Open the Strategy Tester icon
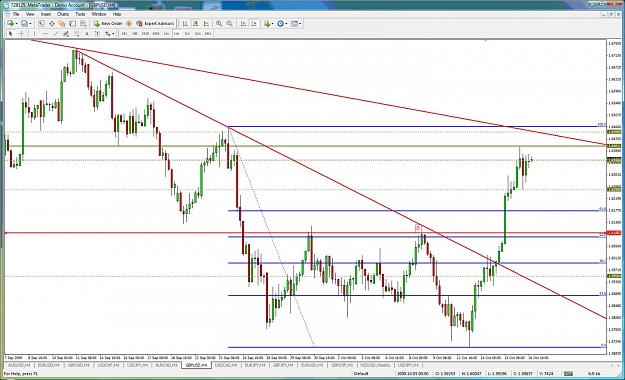The image size is (625, 380). click(x=83, y=24)
